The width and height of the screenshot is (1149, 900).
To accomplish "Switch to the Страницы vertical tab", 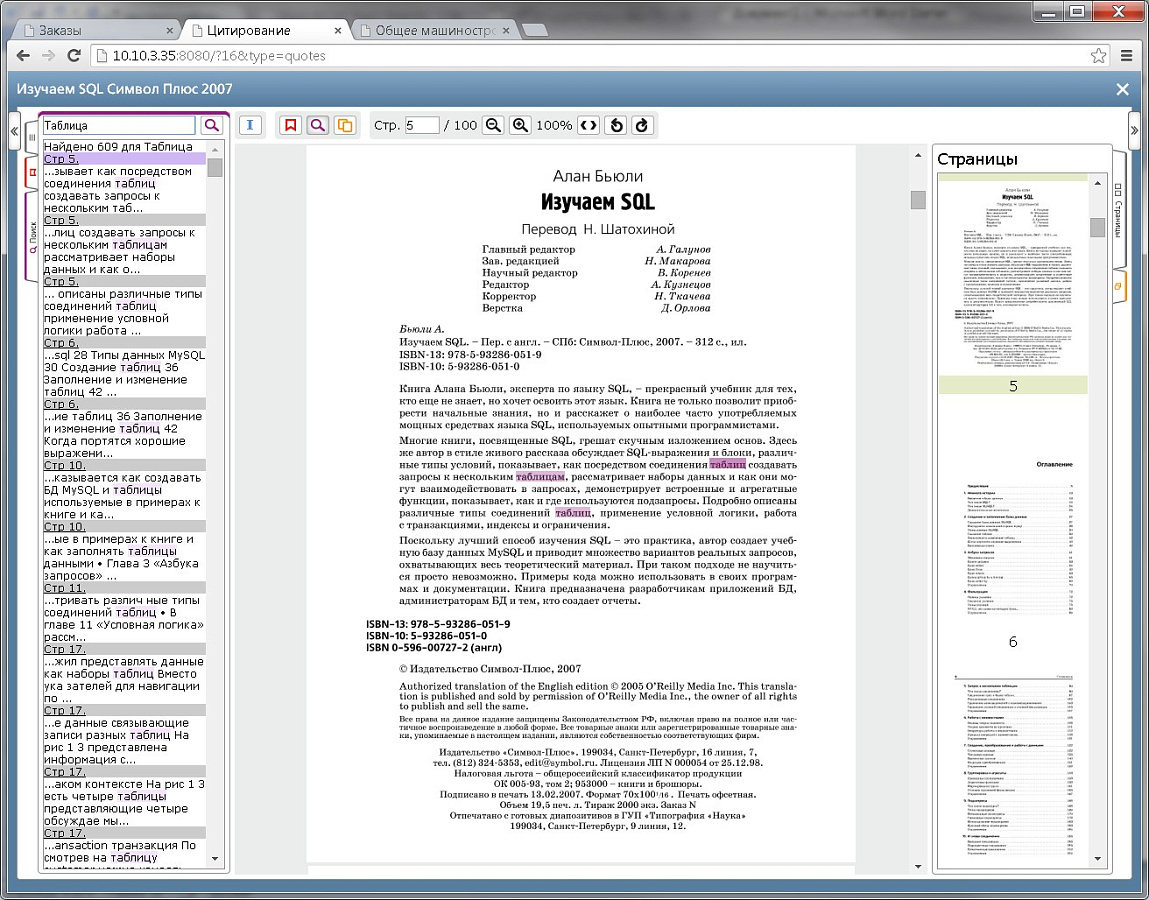I will [1118, 210].
